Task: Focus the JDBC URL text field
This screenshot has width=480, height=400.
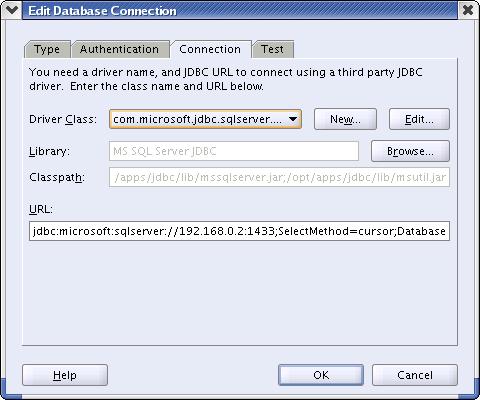Action: click(x=239, y=231)
